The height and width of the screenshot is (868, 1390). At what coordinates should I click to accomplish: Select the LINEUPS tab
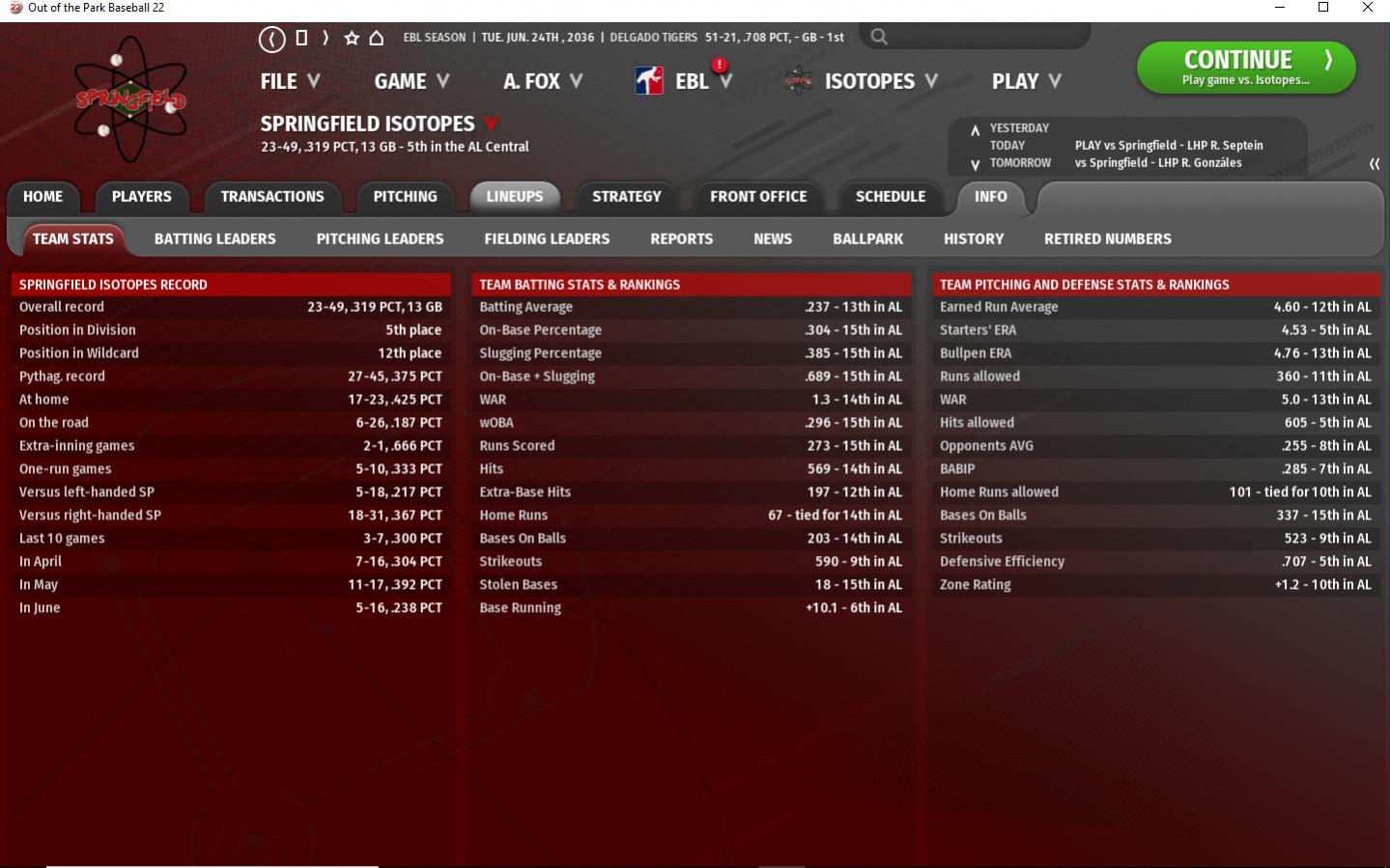(515, 197)
